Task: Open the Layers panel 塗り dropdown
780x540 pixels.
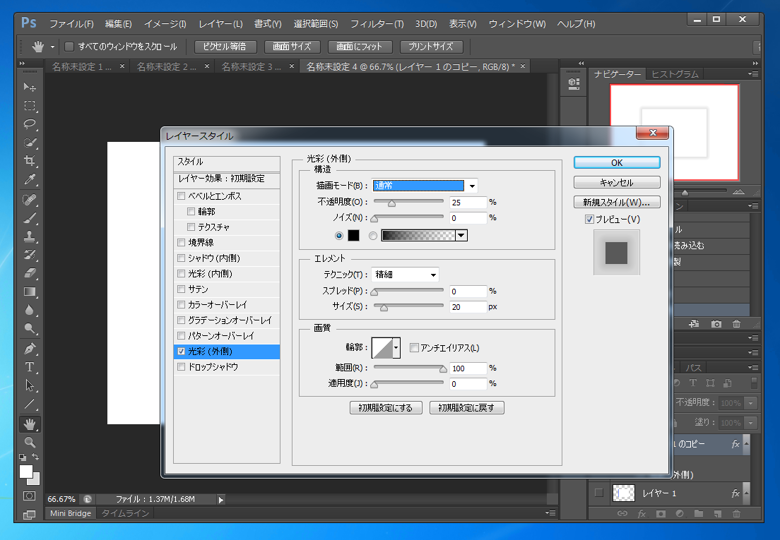Action: [751, 423]
